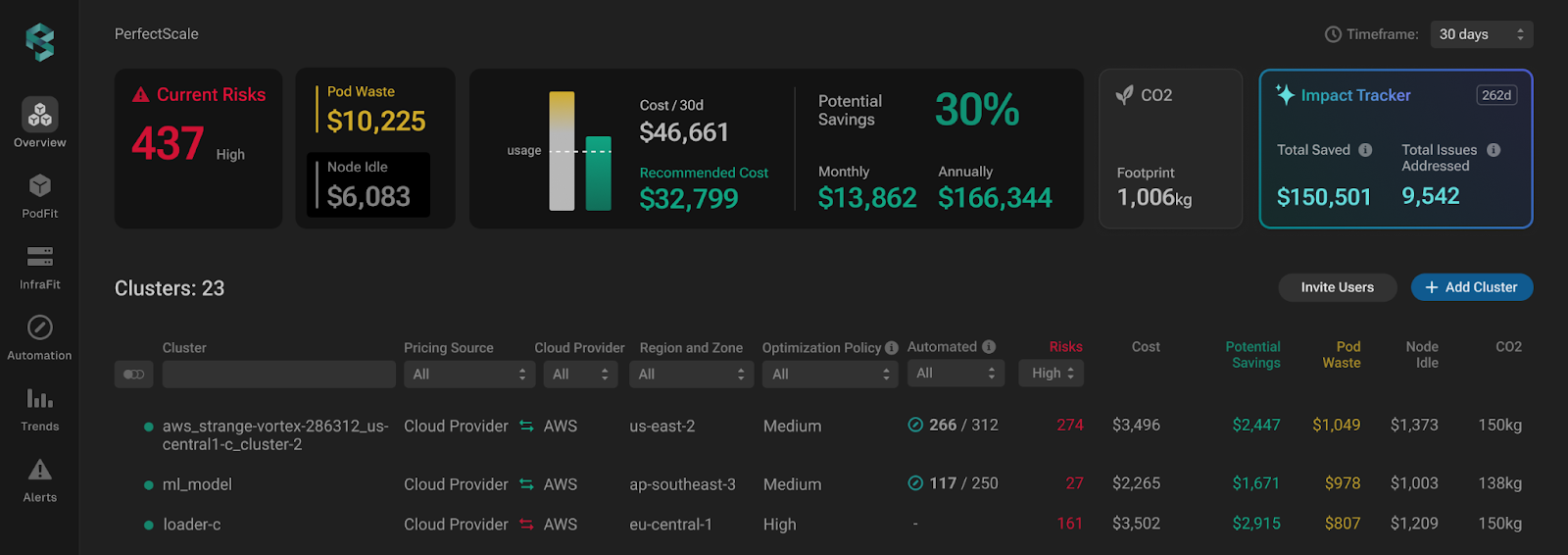The image size is (1568, 555).
Task: Open the PodFit sidebar section
Action: (40, 196)
